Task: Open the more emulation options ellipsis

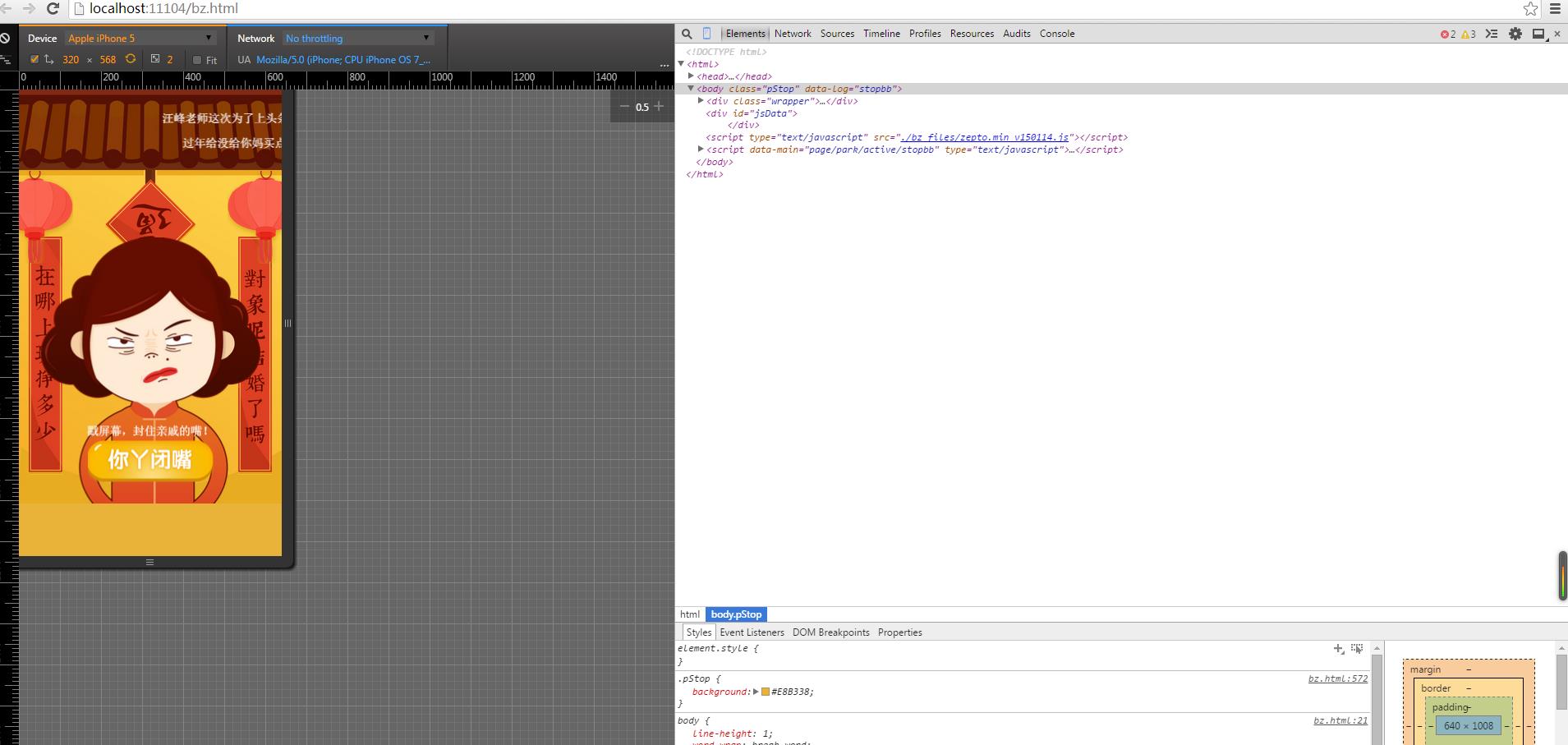Action: [x=664, y=64]
